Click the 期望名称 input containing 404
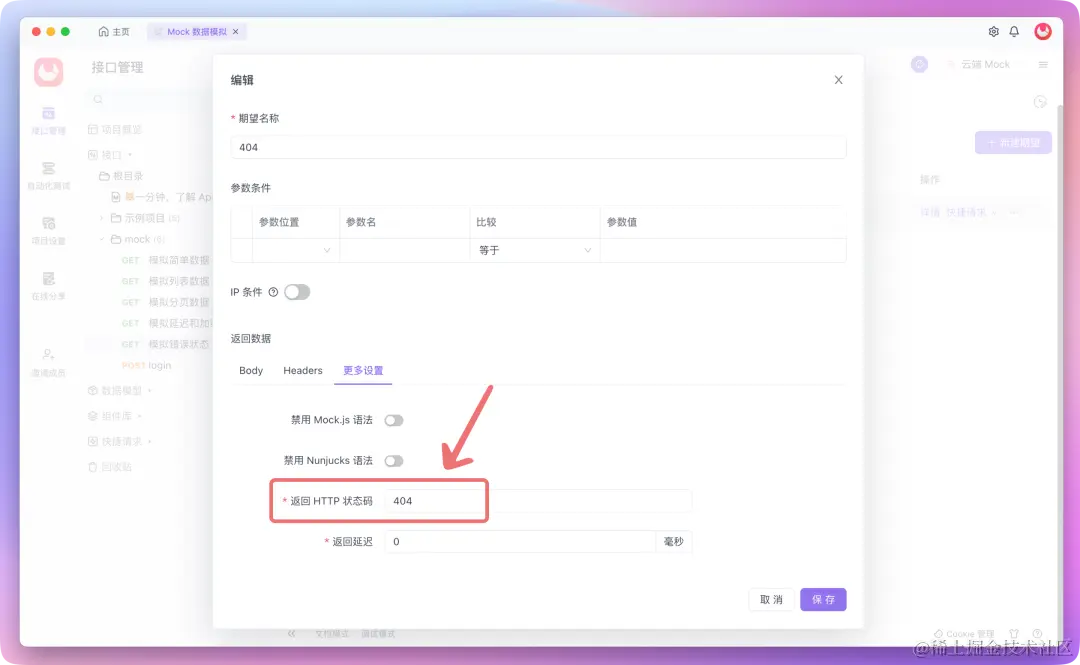Viewport: 1080px width, 665px height. point(539,147)
